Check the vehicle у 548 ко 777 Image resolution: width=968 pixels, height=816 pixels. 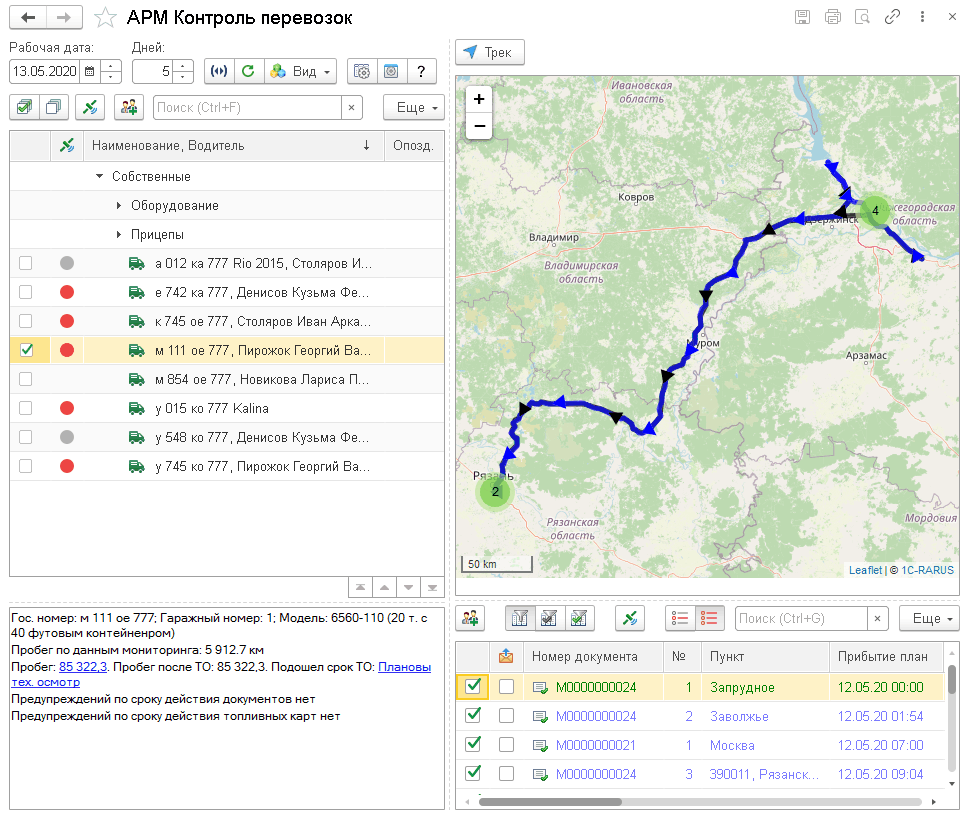point(25,437)
